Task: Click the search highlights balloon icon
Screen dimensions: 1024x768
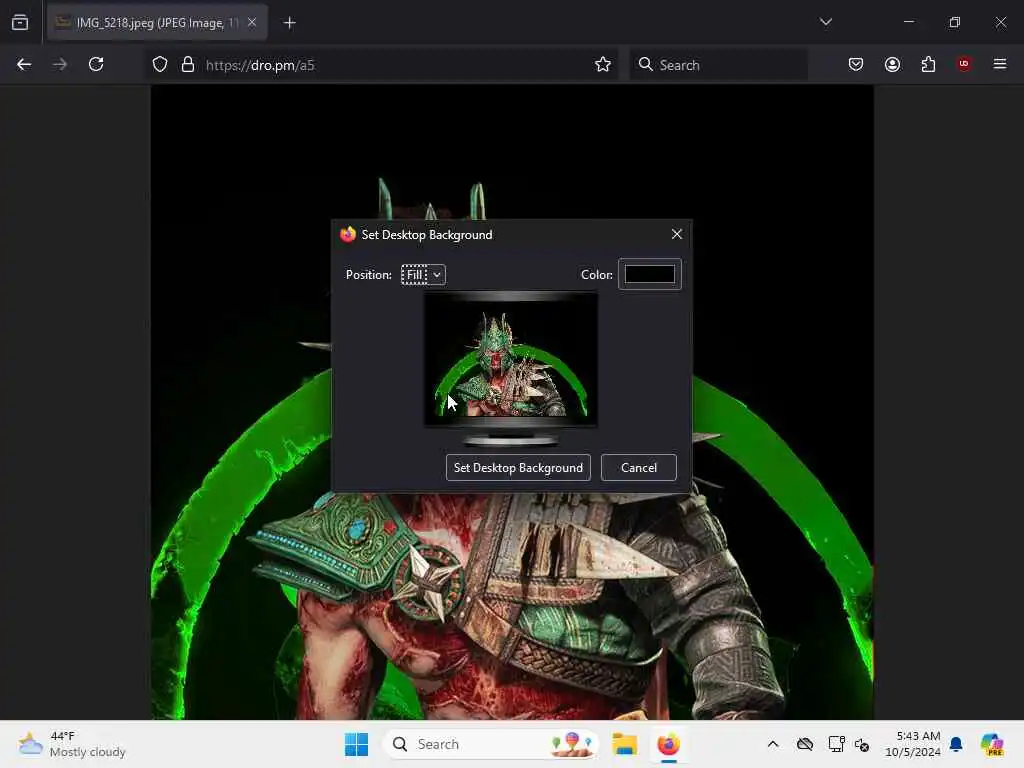Action: (571, 744)
